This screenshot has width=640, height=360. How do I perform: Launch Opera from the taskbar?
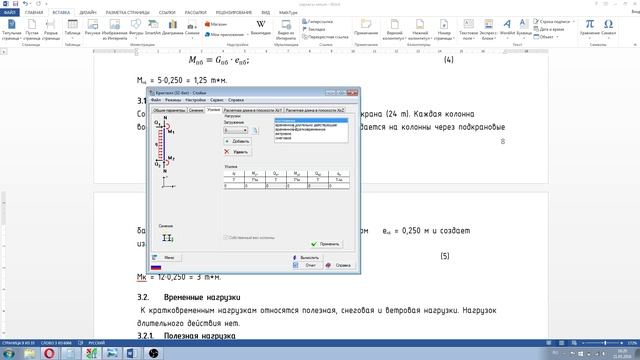(x=49, y=353)
